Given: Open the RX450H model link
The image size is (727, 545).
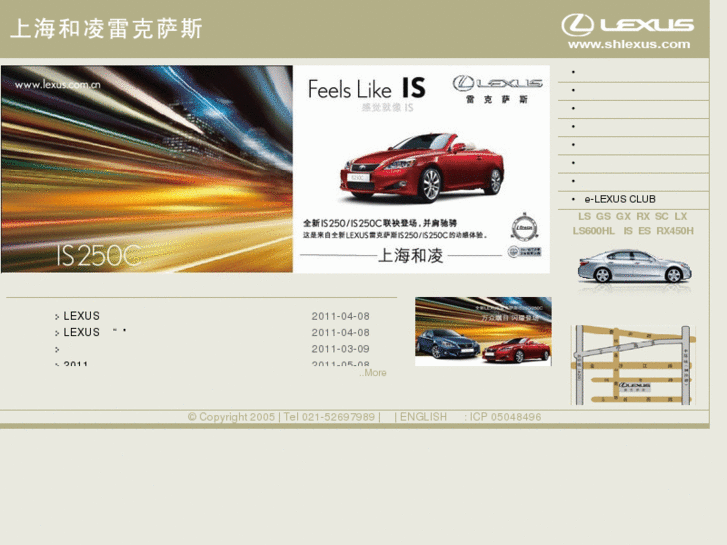Looking at the screenshot, I should (675, 231).
